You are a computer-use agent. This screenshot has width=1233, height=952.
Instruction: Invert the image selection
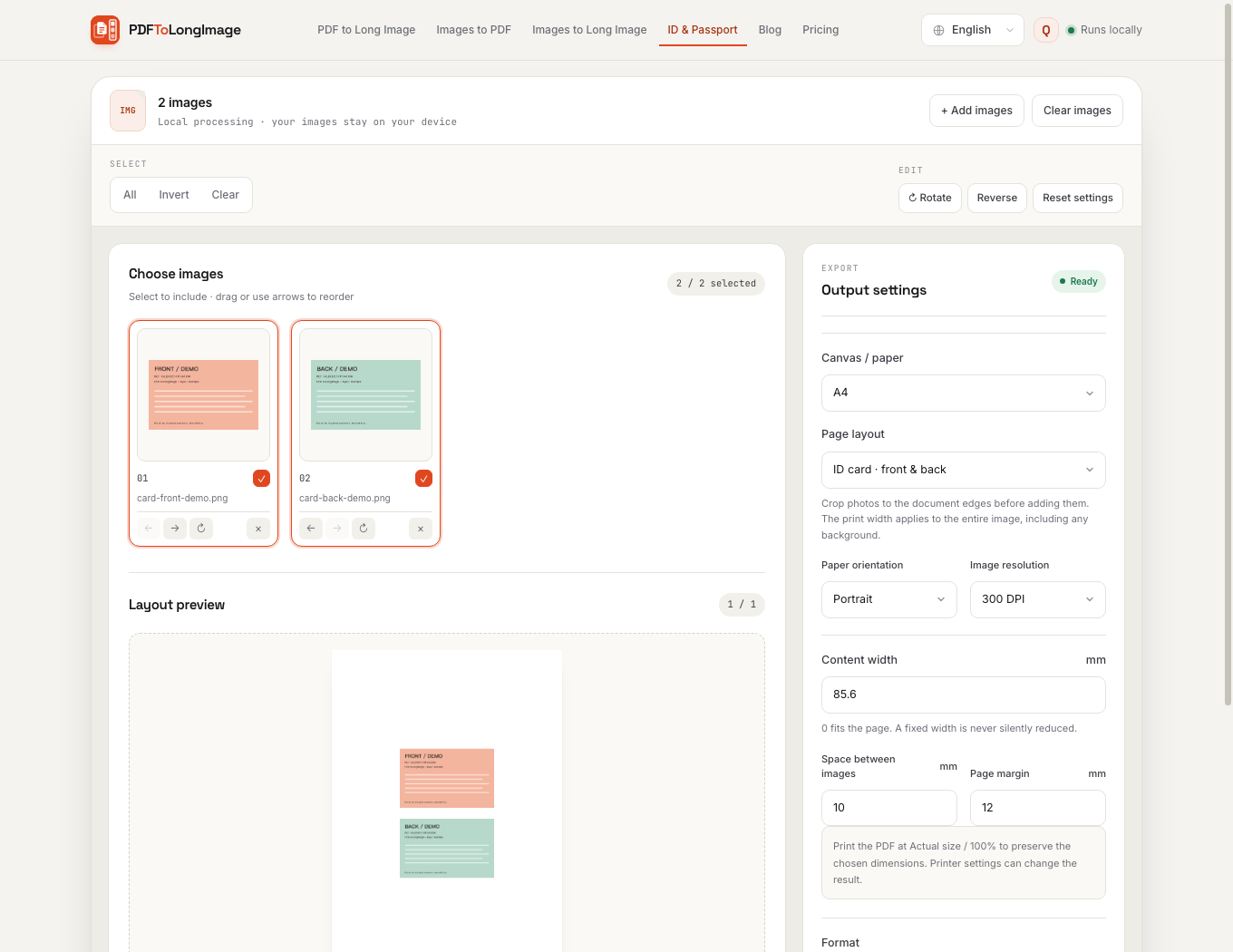174,195
